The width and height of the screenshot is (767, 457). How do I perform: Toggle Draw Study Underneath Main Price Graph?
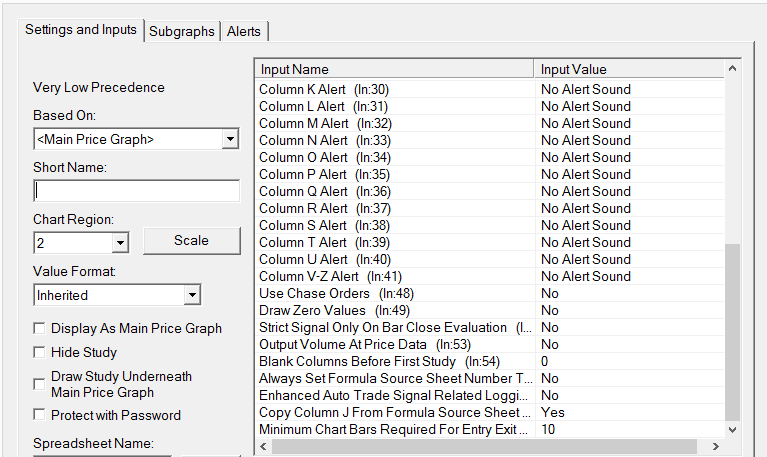pos(40,377)
